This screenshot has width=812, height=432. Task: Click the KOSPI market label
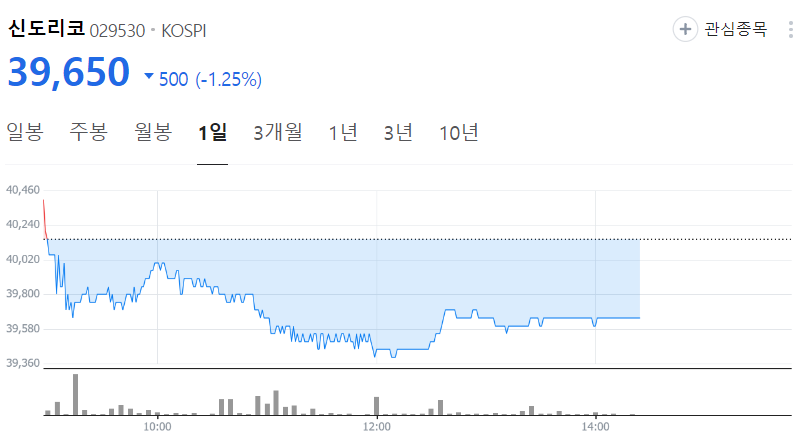tap(184, 31)
